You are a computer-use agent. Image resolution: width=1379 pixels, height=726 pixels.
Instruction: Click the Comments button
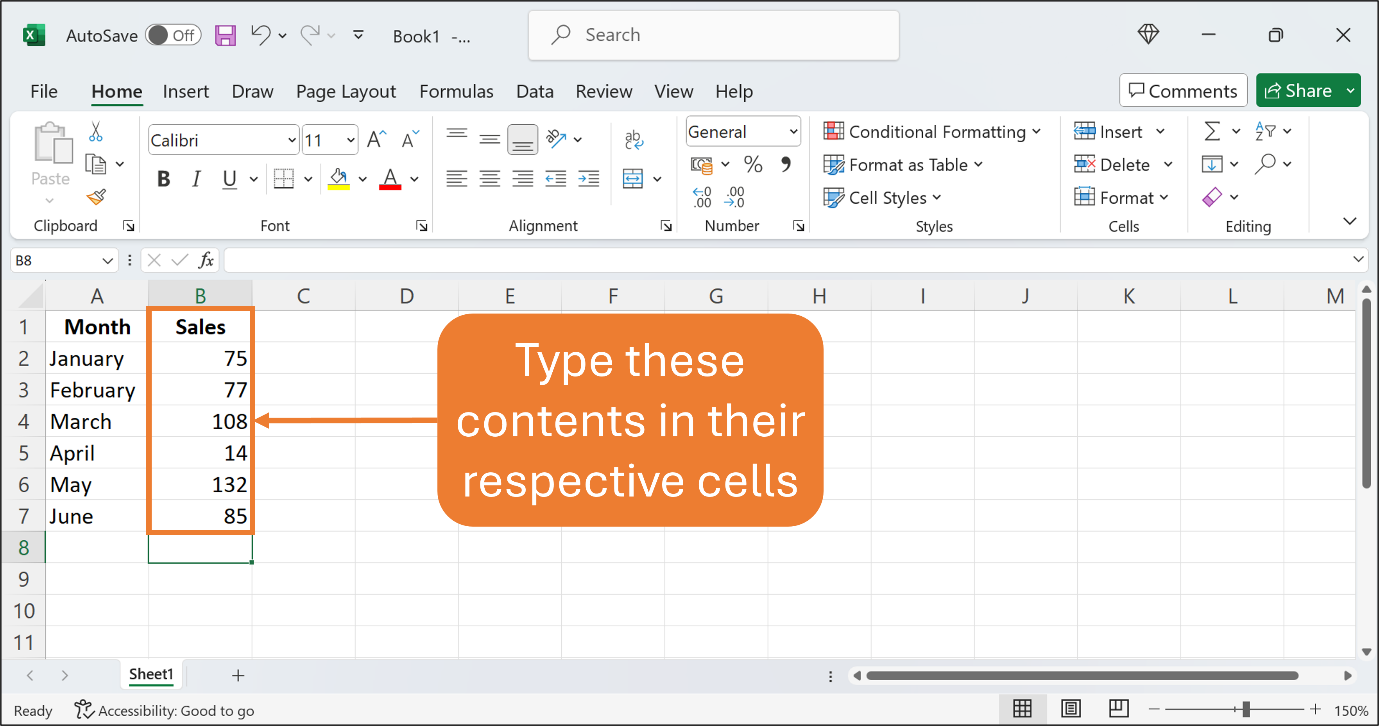1183,91
